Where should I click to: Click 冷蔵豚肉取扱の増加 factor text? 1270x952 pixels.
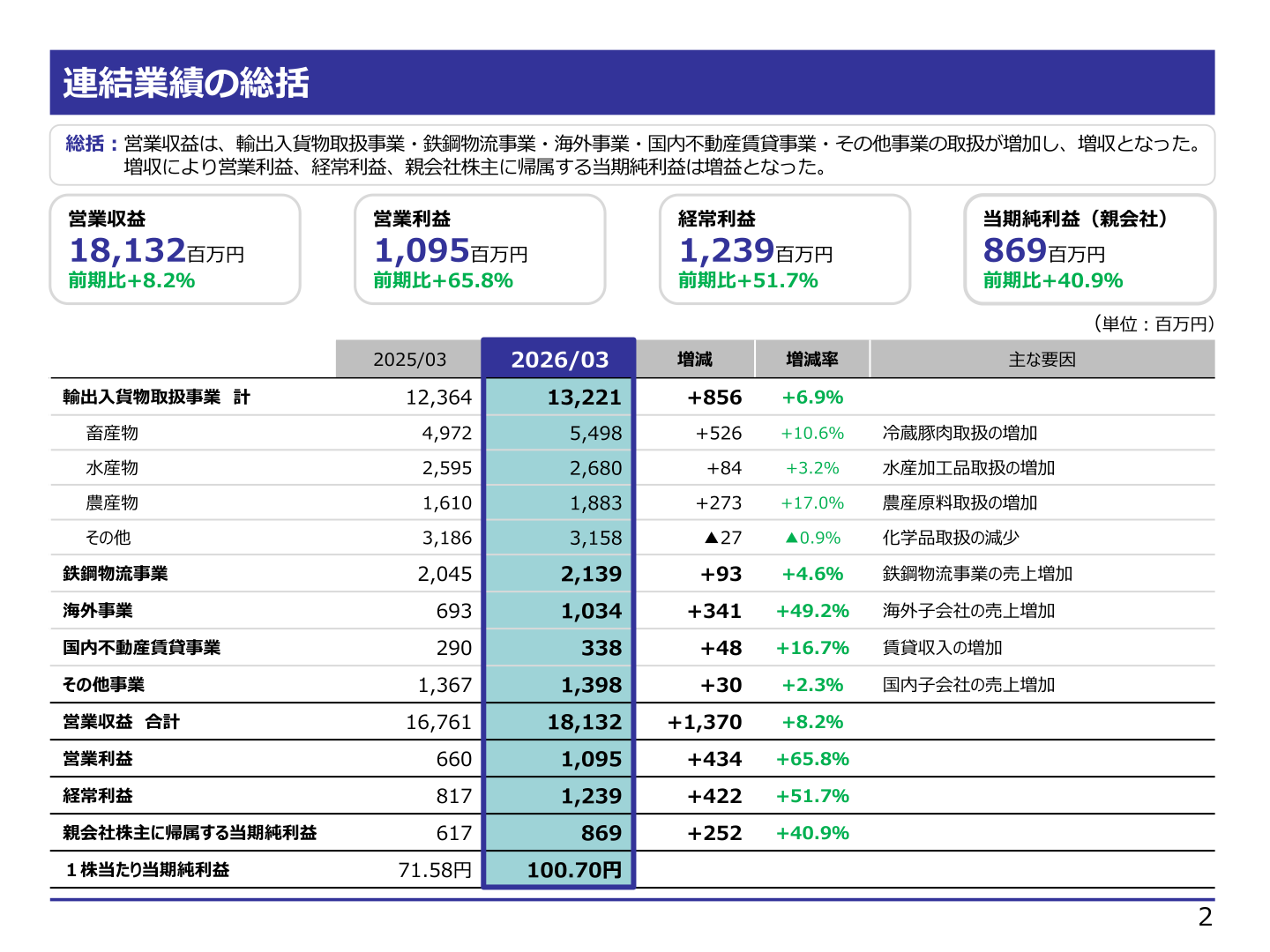coord(960,433)
